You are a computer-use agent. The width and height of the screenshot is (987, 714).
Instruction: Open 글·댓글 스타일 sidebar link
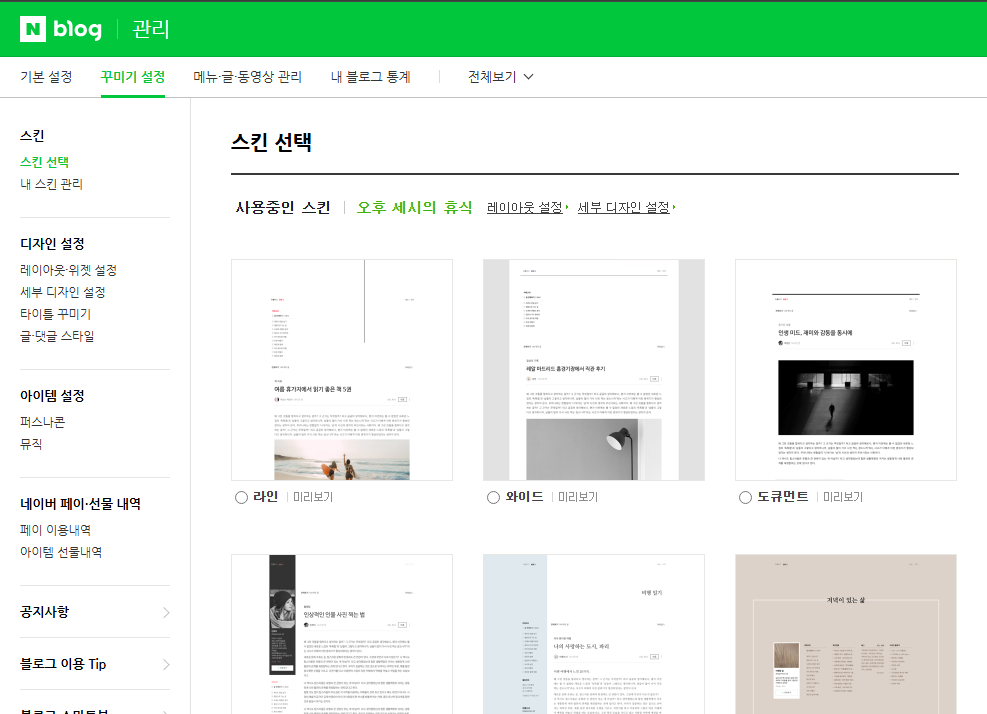(57, 336)
